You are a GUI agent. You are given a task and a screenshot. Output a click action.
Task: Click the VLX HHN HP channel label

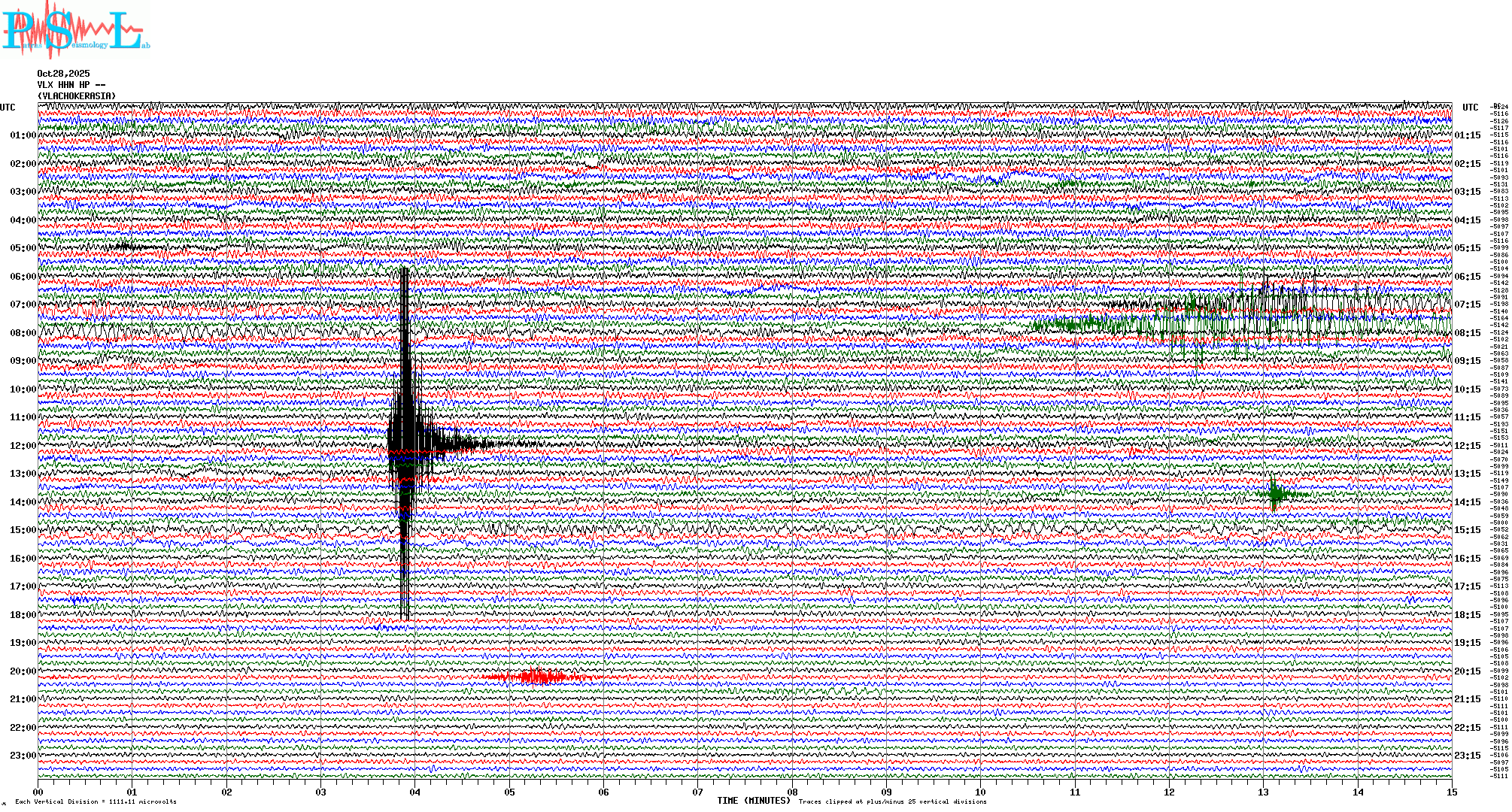71,85
